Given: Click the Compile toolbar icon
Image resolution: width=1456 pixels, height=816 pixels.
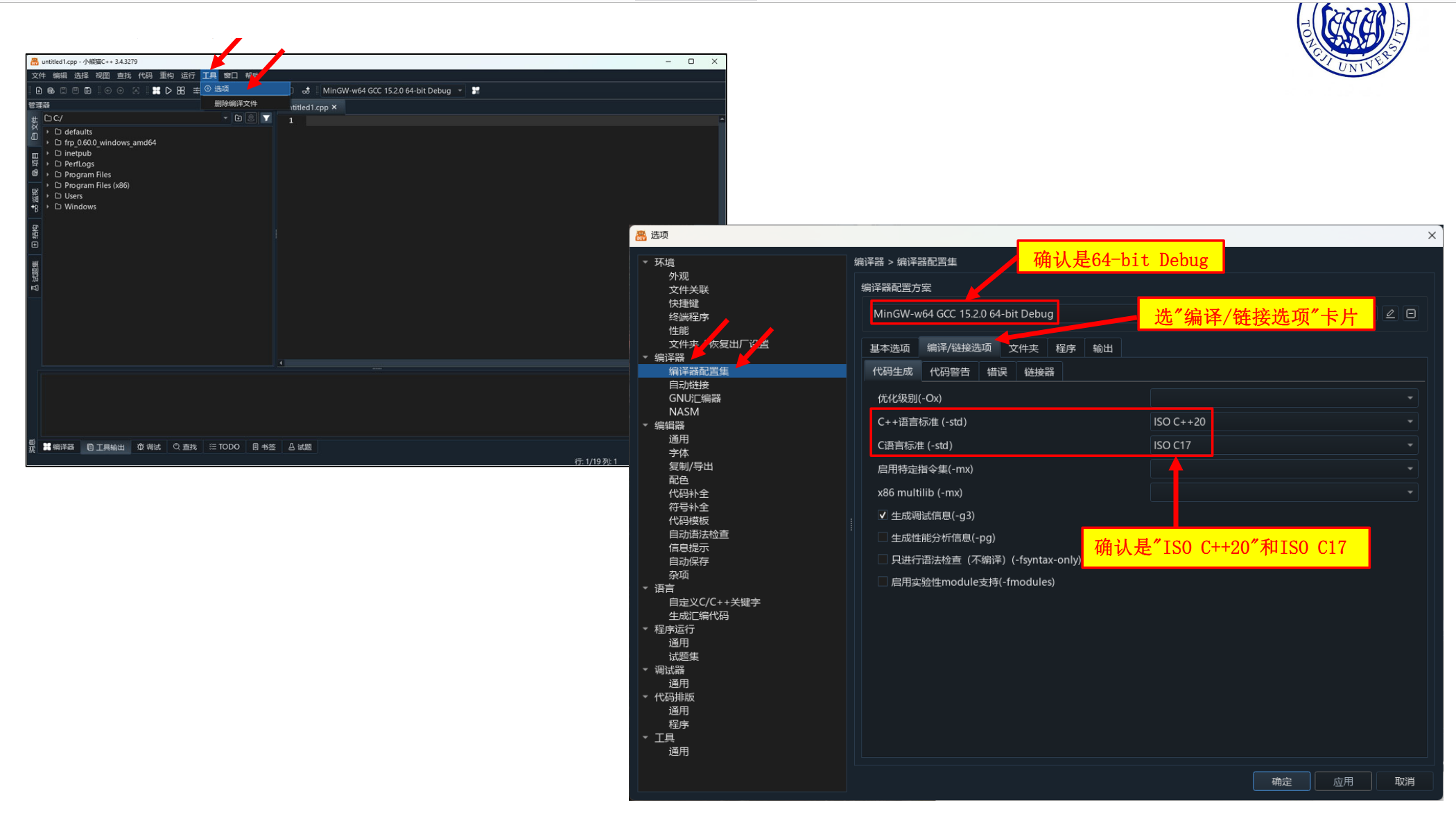Looking at the screenshot, I should tap(157, 91).
